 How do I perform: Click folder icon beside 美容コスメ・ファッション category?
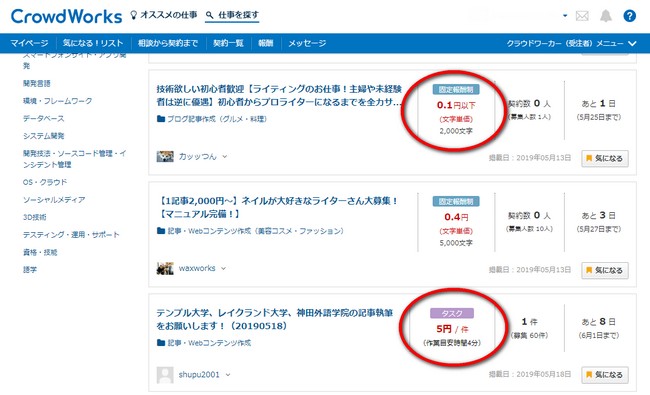tap(161, 231)
